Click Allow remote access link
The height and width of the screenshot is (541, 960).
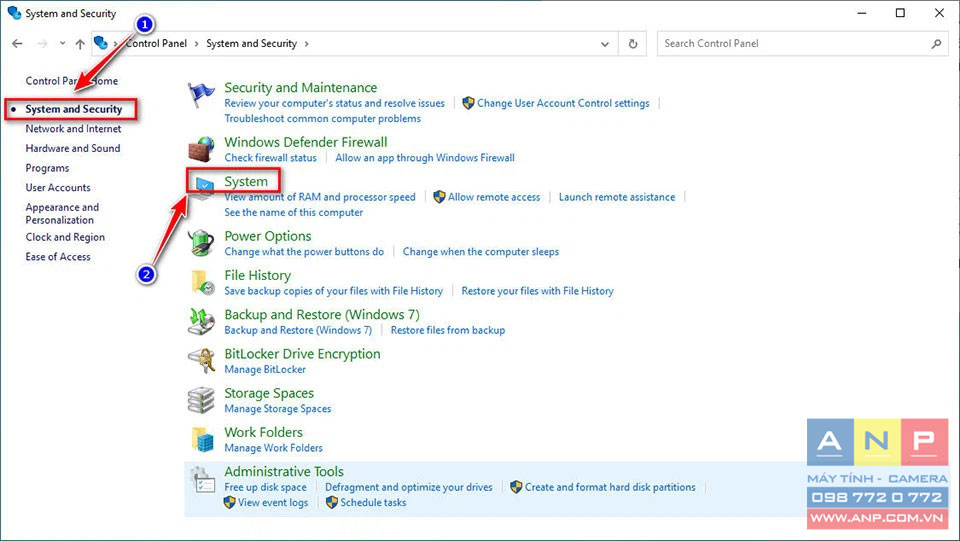tap(493, 196)
